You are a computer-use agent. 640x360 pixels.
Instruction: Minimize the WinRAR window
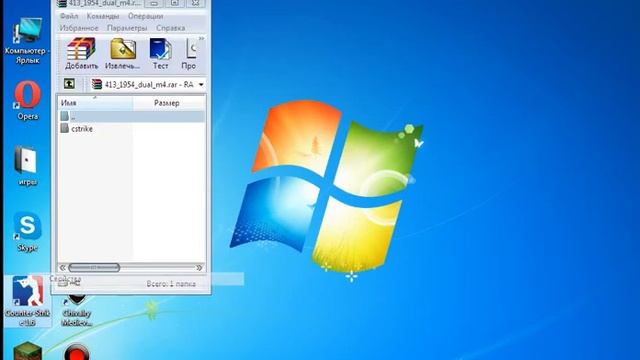[x=154, y=3]
